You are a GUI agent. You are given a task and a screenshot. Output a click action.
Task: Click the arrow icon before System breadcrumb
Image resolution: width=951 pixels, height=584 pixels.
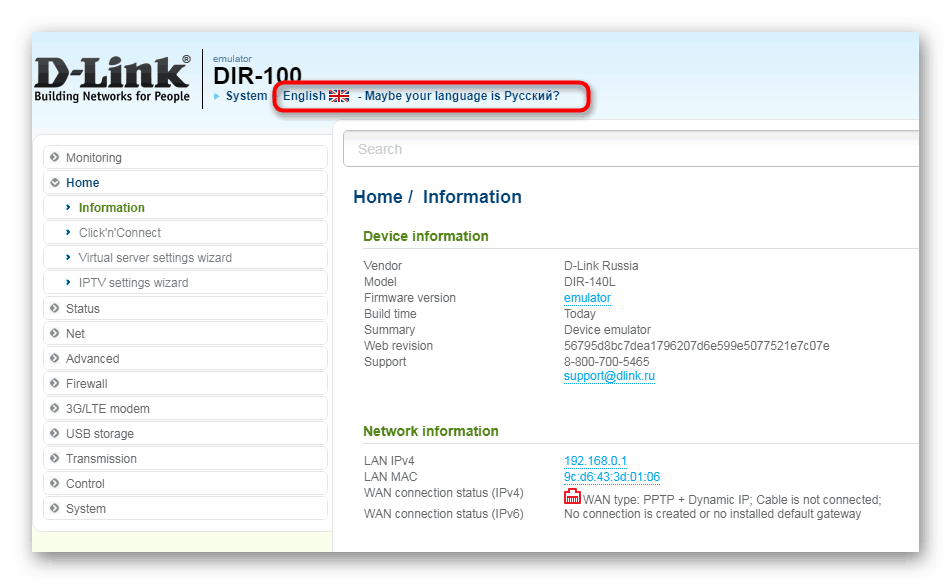point(217,96)
